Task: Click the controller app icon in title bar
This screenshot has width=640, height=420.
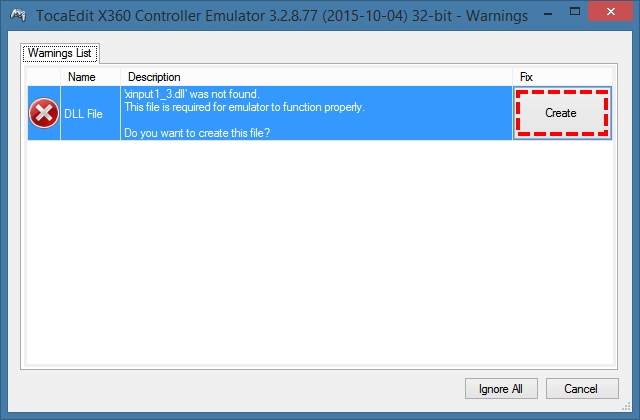Action: 18,16
